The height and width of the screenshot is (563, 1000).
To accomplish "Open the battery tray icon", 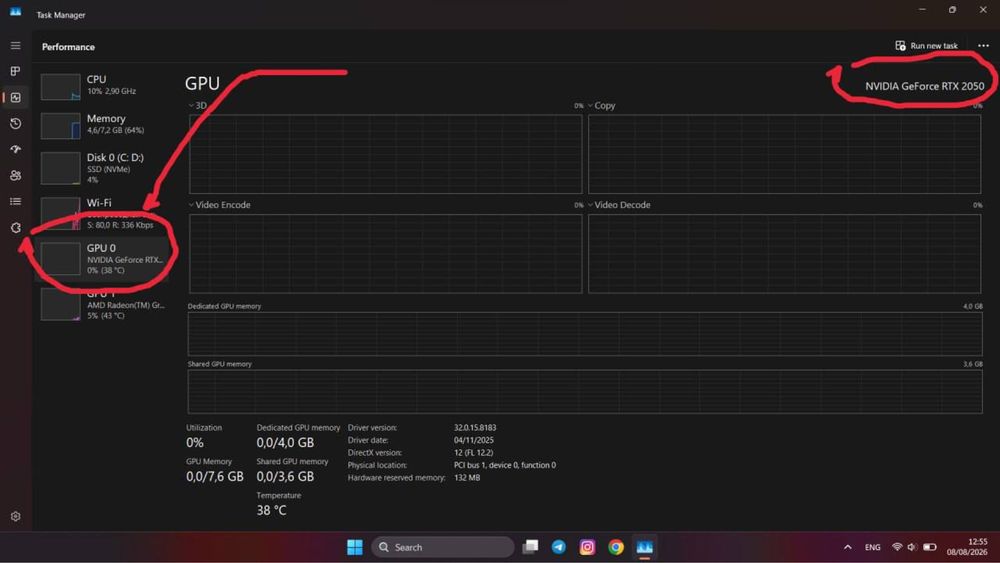I will (x=930, y=547).
